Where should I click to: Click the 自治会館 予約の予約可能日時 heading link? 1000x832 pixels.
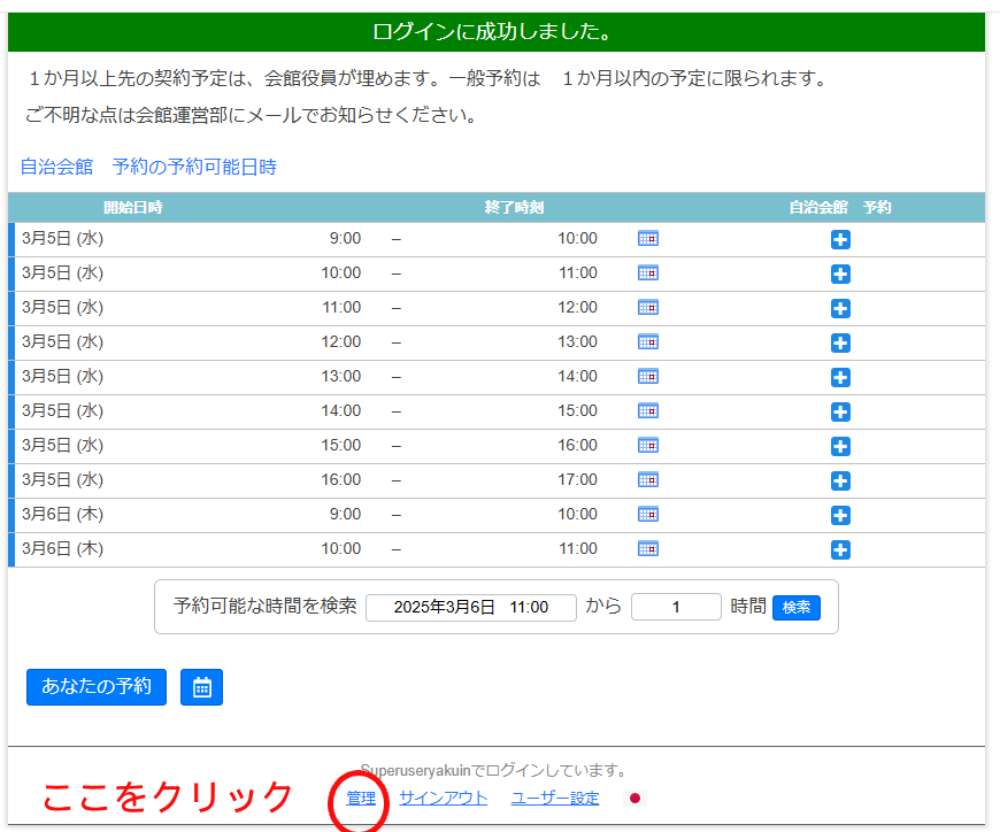tap(148, 167)
